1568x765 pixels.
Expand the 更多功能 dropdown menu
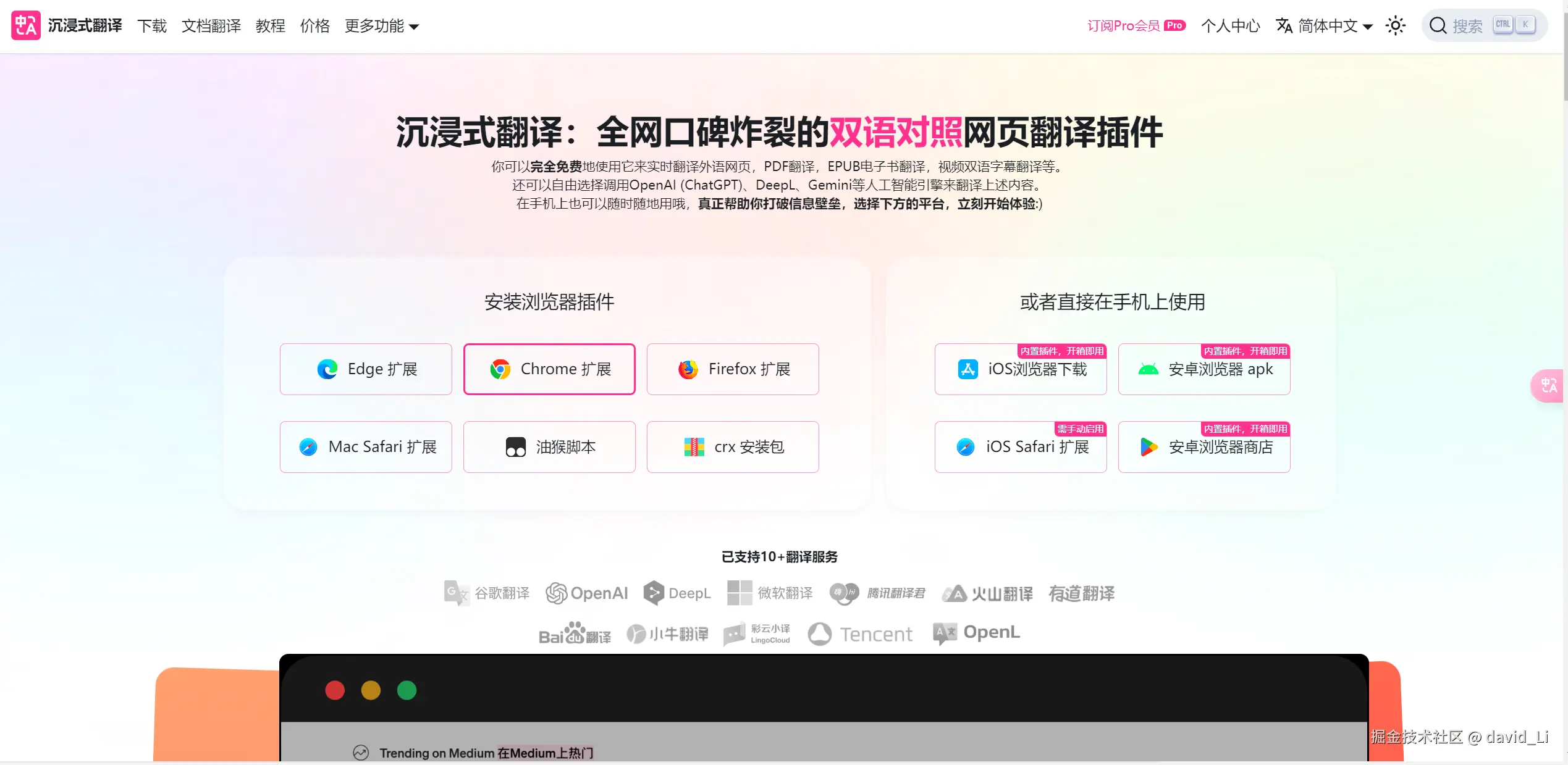pos(382,26)
